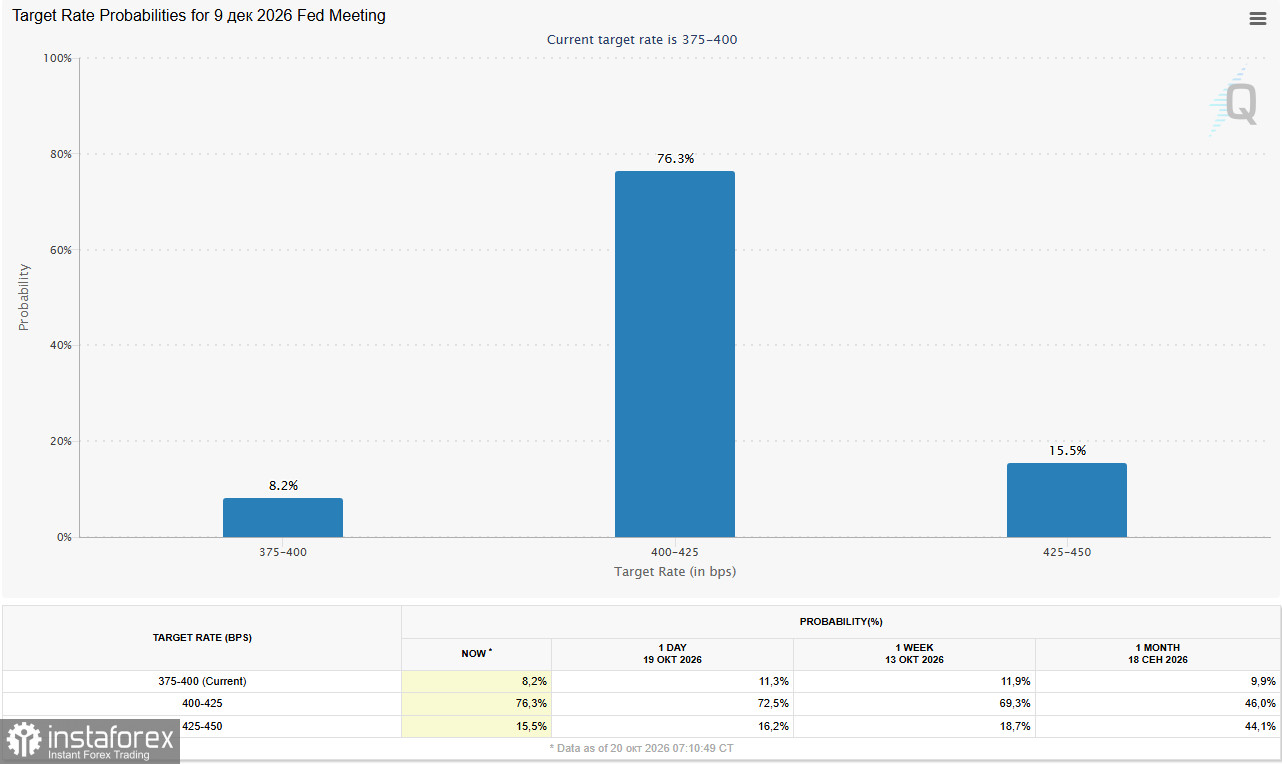Click the 16,2% table cell
This screenshot has height=764, width=1282.
pos(673,726)
